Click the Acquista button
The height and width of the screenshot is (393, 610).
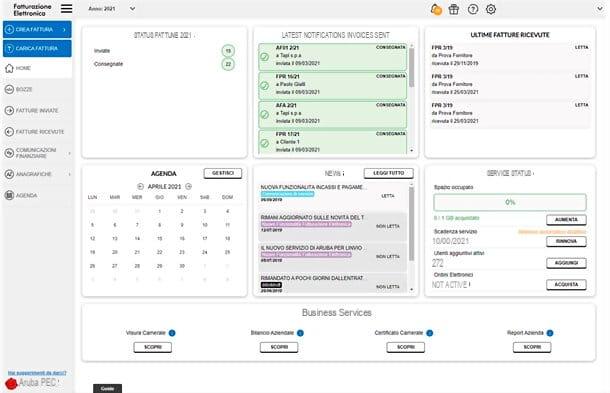(566, 284)
